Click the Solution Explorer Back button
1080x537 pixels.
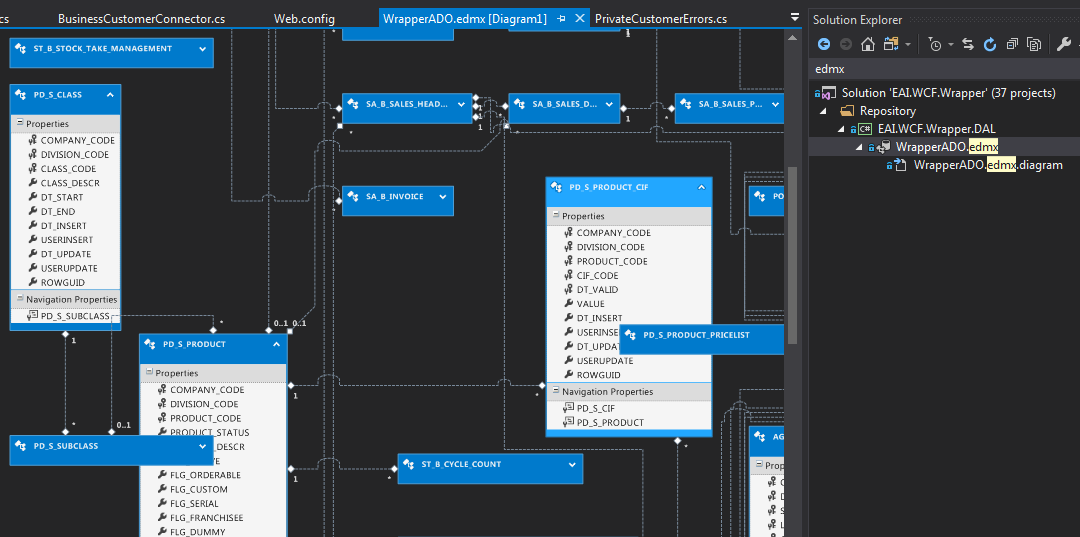[824, 44]
